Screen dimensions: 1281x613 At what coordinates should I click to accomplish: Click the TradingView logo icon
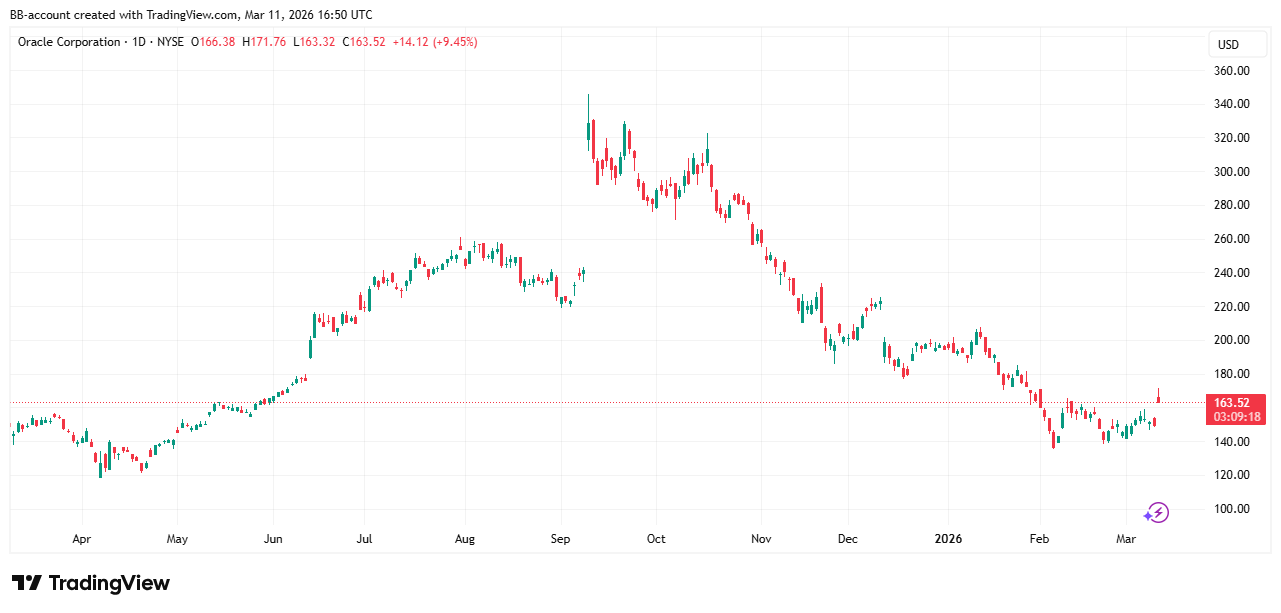[27, 583]
